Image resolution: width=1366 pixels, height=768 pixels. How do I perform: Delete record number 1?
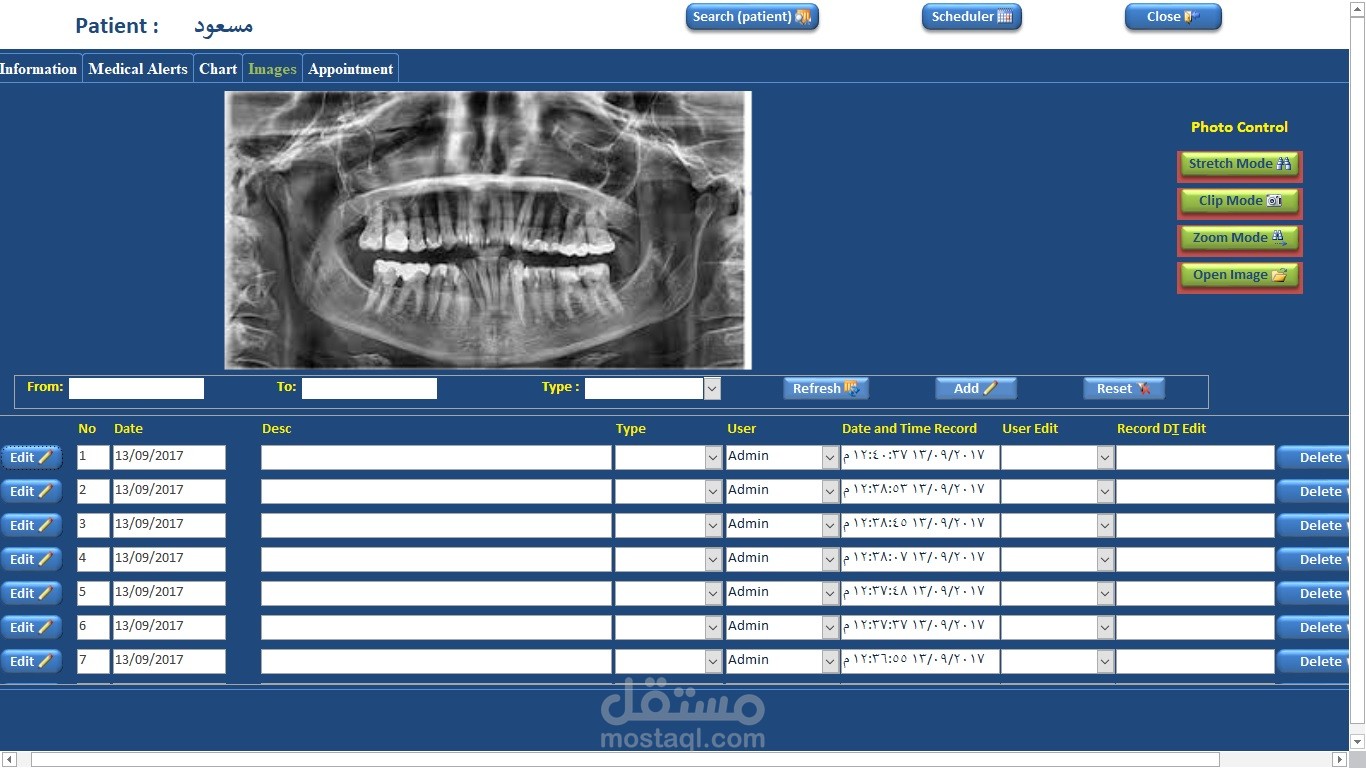pyautogui.click(x=1314, y=457)
